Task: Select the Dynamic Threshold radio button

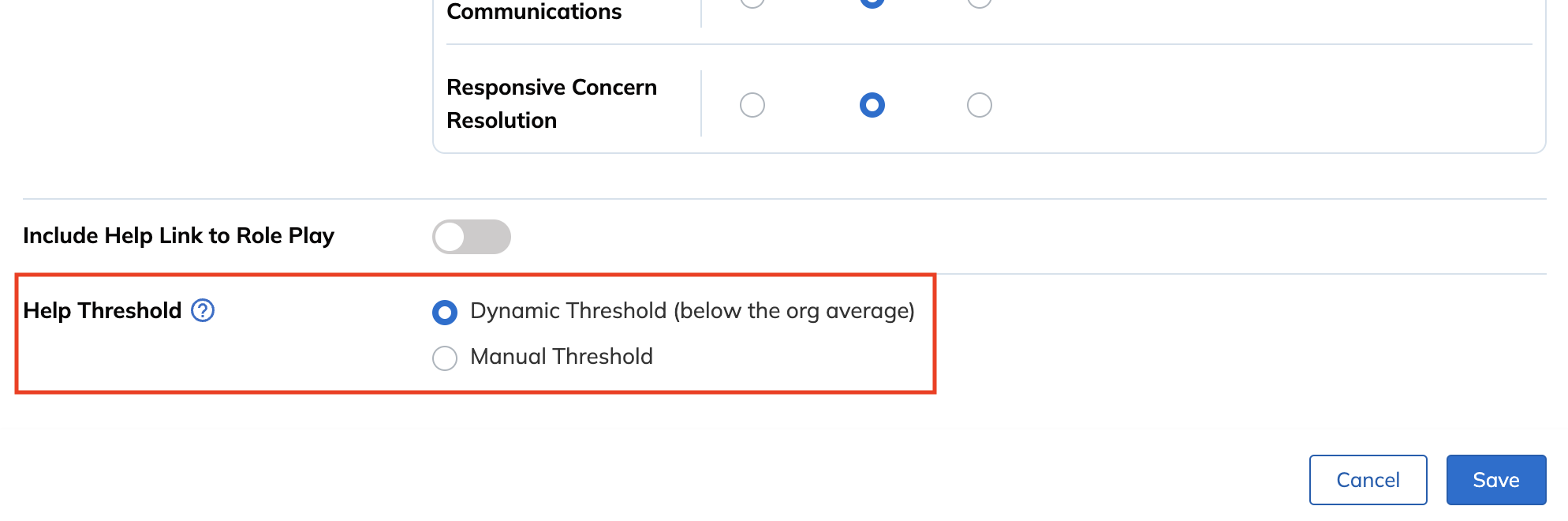Action: pyautogui.click(x=445, y=313)
